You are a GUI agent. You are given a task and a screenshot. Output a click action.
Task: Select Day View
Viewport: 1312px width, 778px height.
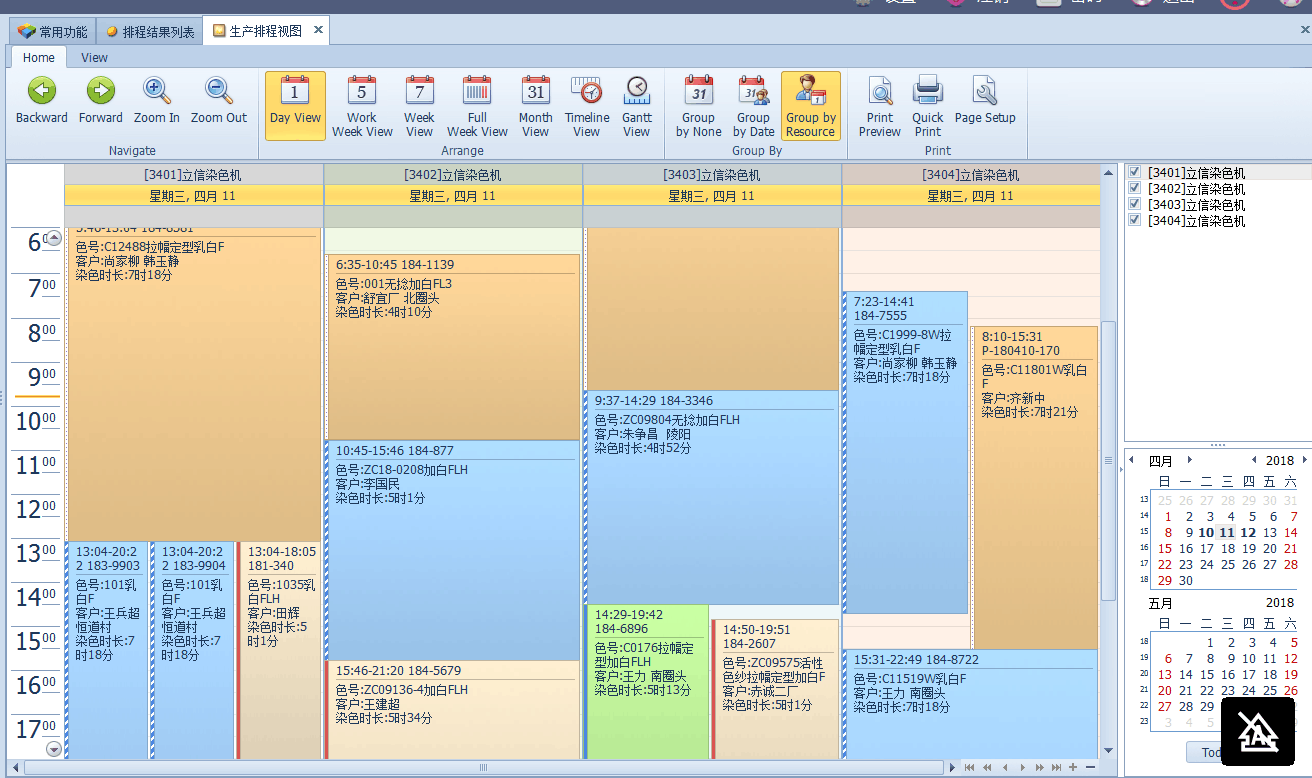click(x=295, y=105)
